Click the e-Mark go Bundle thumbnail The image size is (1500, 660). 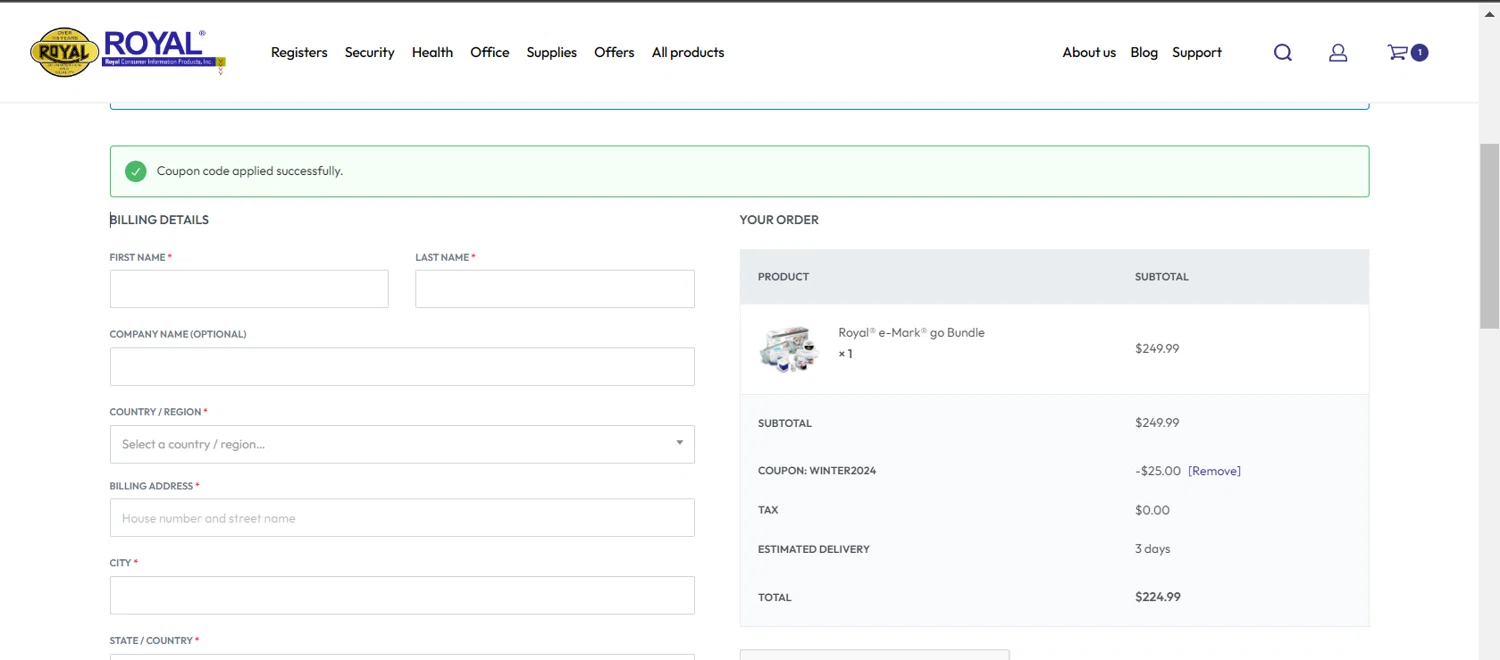pos(789,349)
